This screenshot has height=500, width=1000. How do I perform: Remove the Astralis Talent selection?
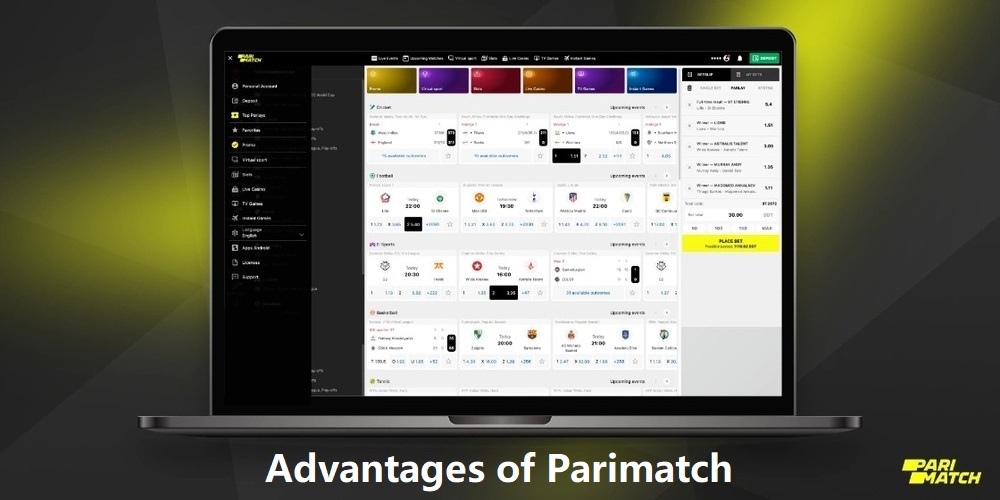coord(689,146)
